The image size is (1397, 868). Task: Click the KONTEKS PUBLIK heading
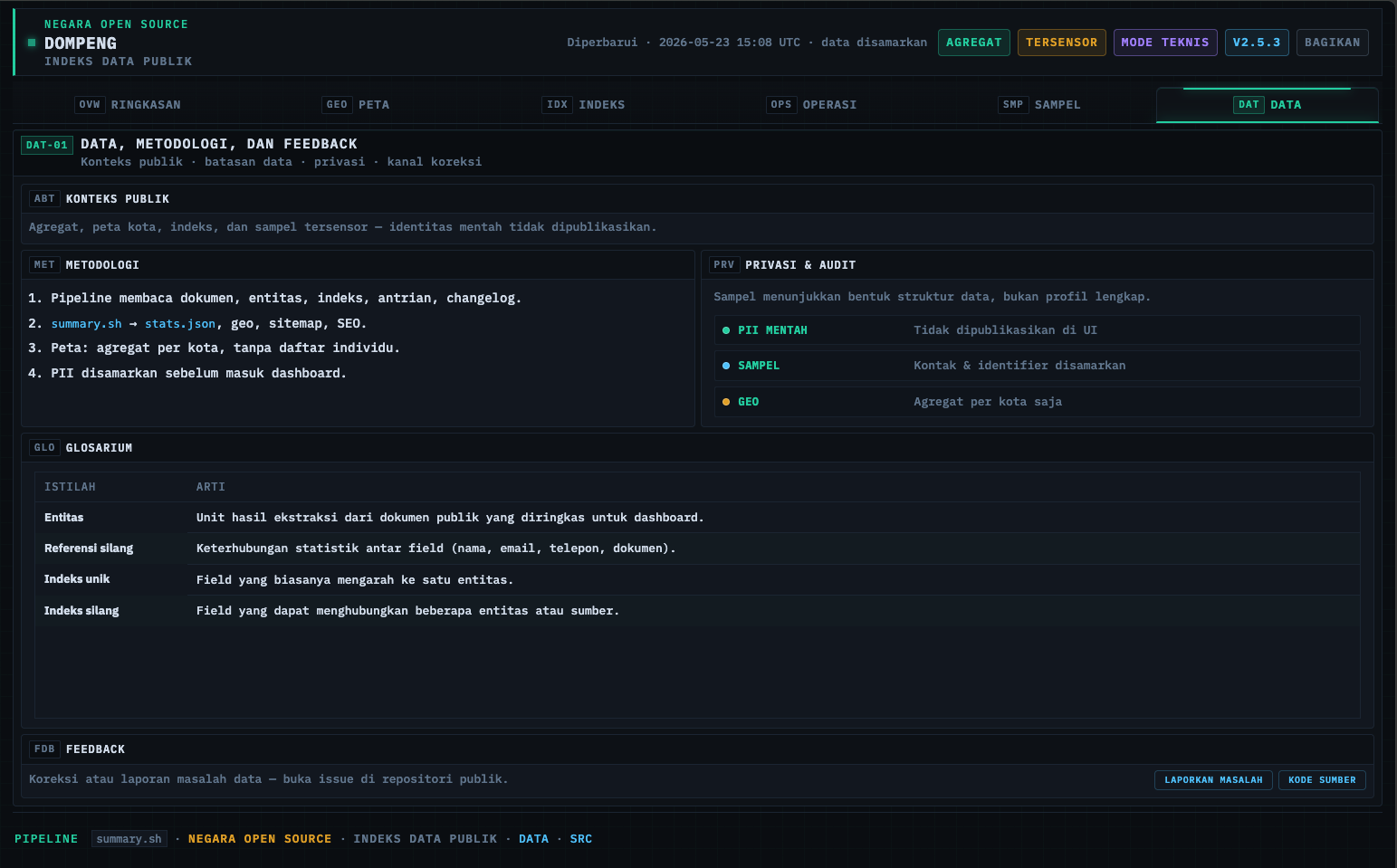pos(118,199)
